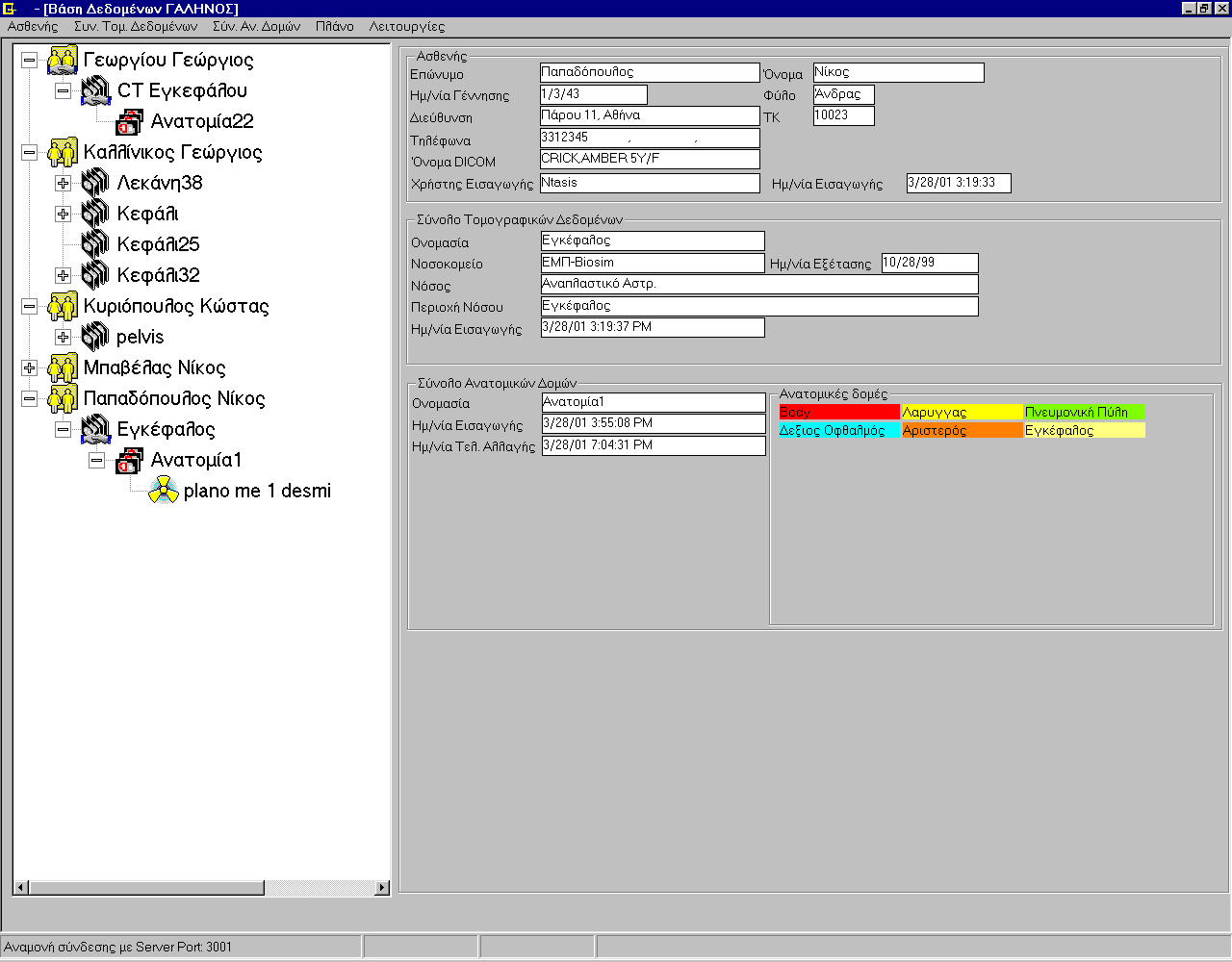Click the pelvis dataset icon
The width and height of the screenshot is (1232, 962).
coord(96,337)
